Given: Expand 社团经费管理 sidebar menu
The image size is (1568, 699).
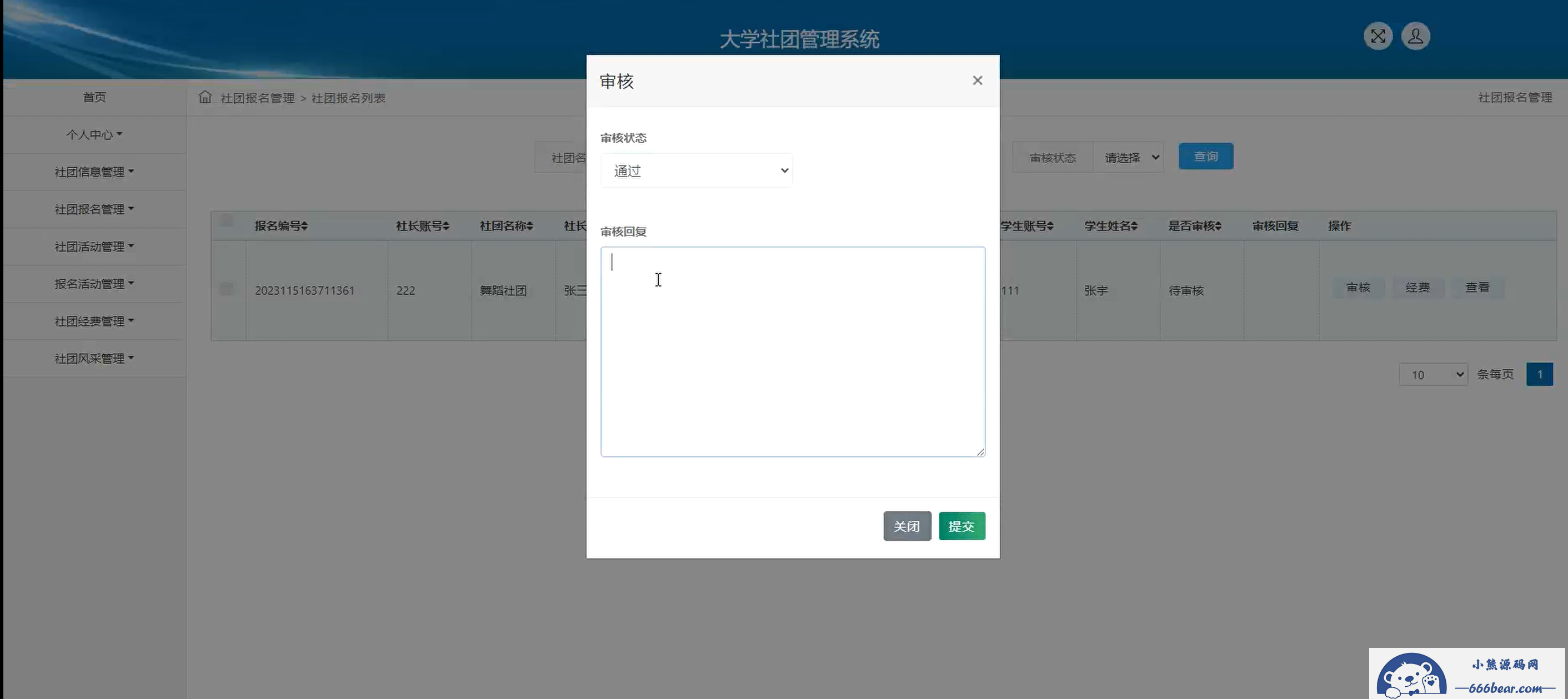Looking at the screenshot, I should pos(94,321).
